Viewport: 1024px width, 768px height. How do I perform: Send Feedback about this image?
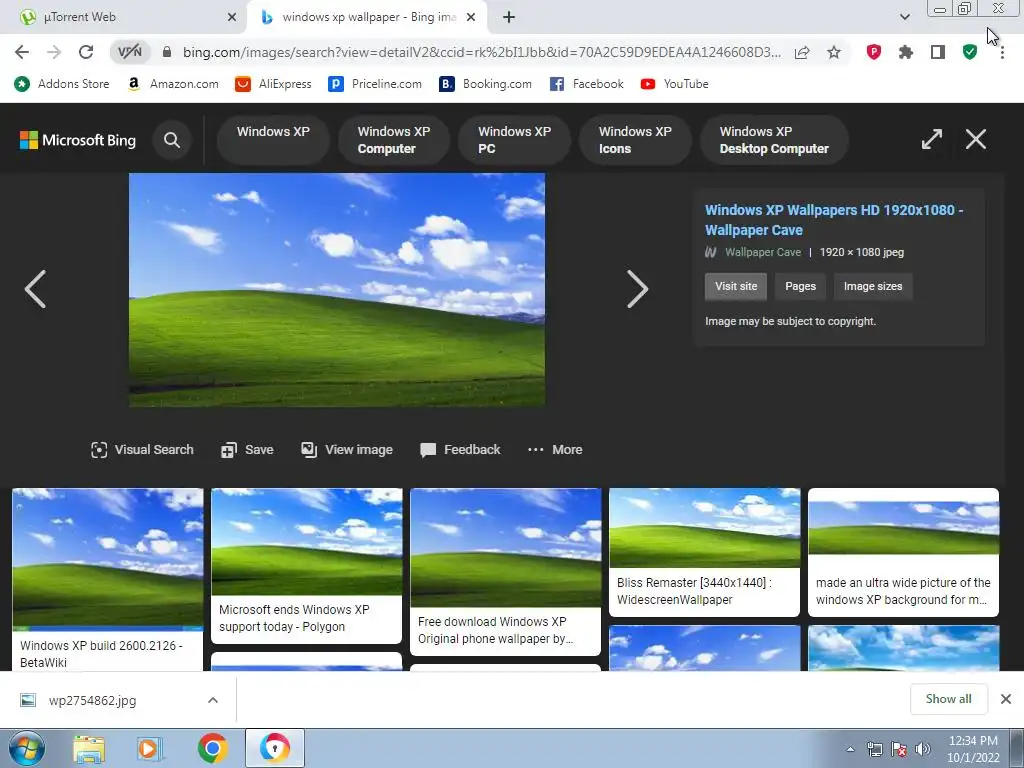460,450
